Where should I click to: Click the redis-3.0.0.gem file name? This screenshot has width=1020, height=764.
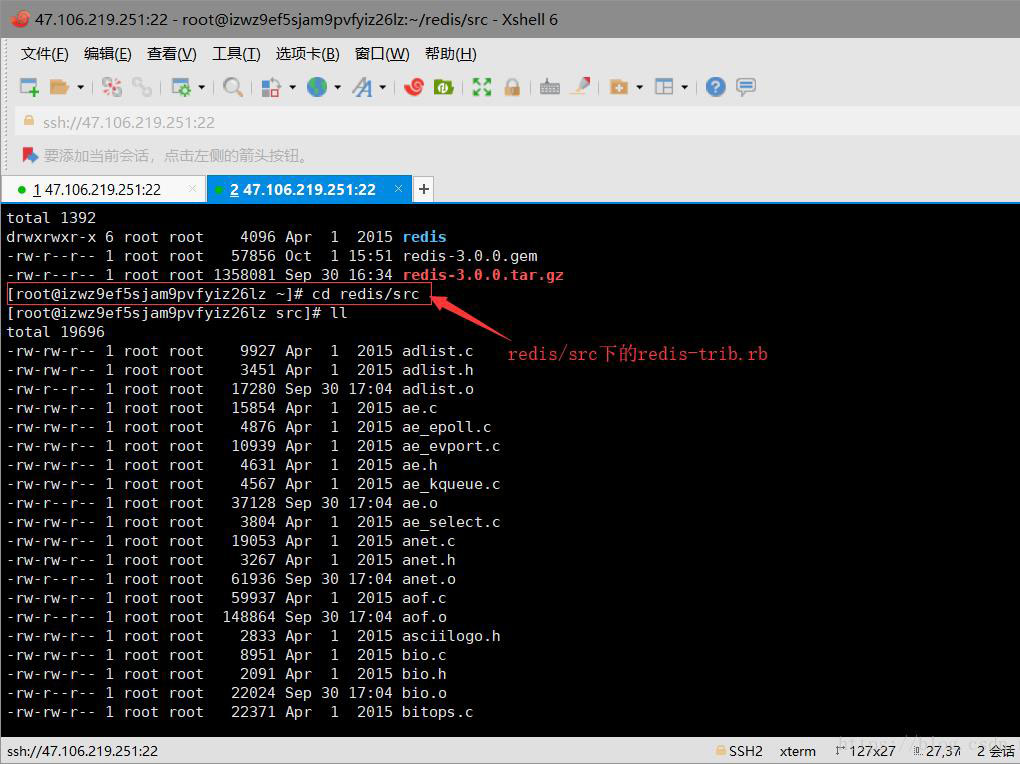(x=470, y=256)
